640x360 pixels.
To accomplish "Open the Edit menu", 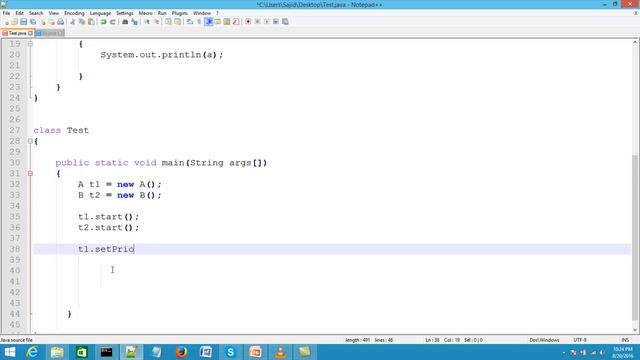I will click(20, 13).
